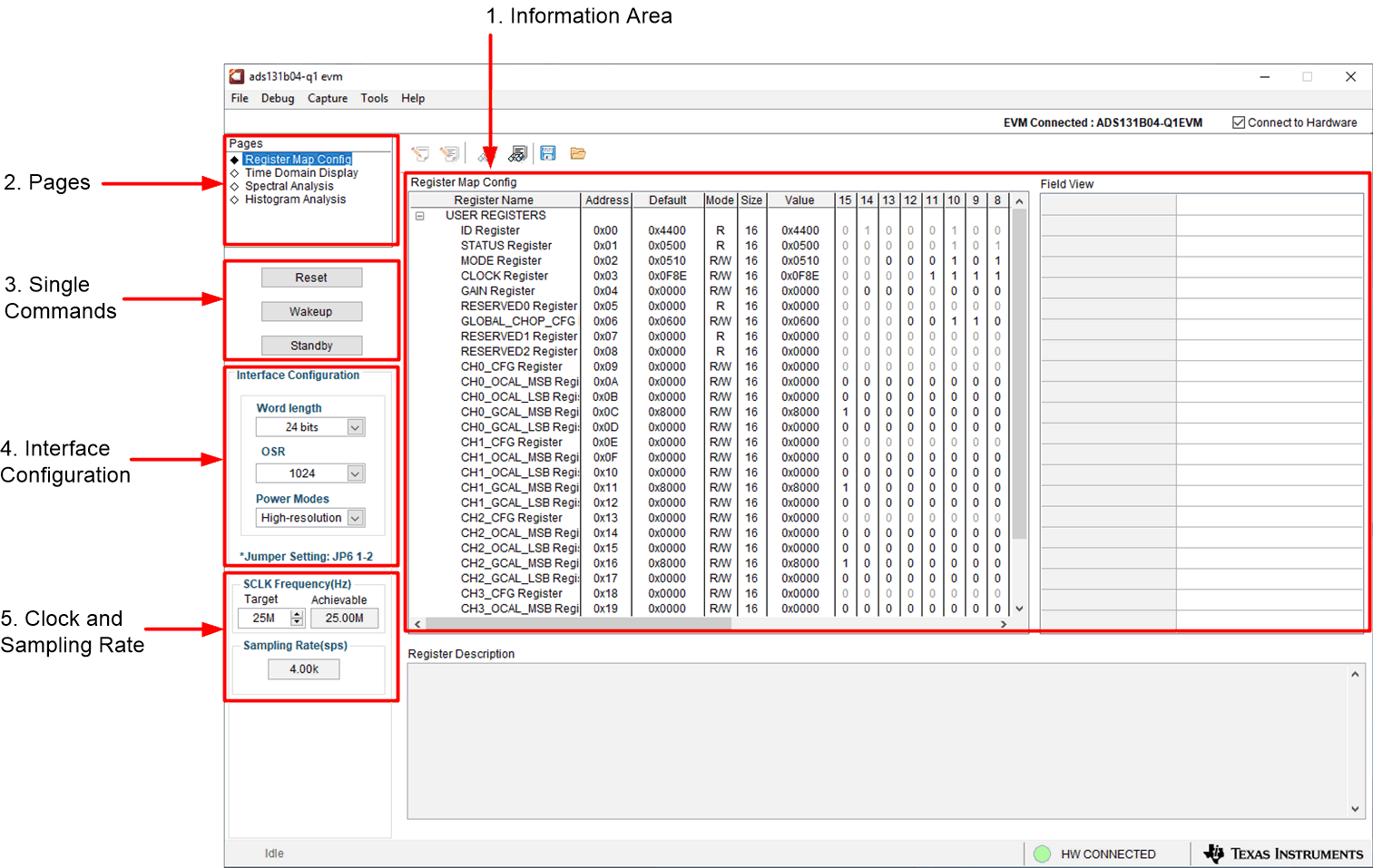
Task: Select the Write Register icon
Action: (420, 153)
